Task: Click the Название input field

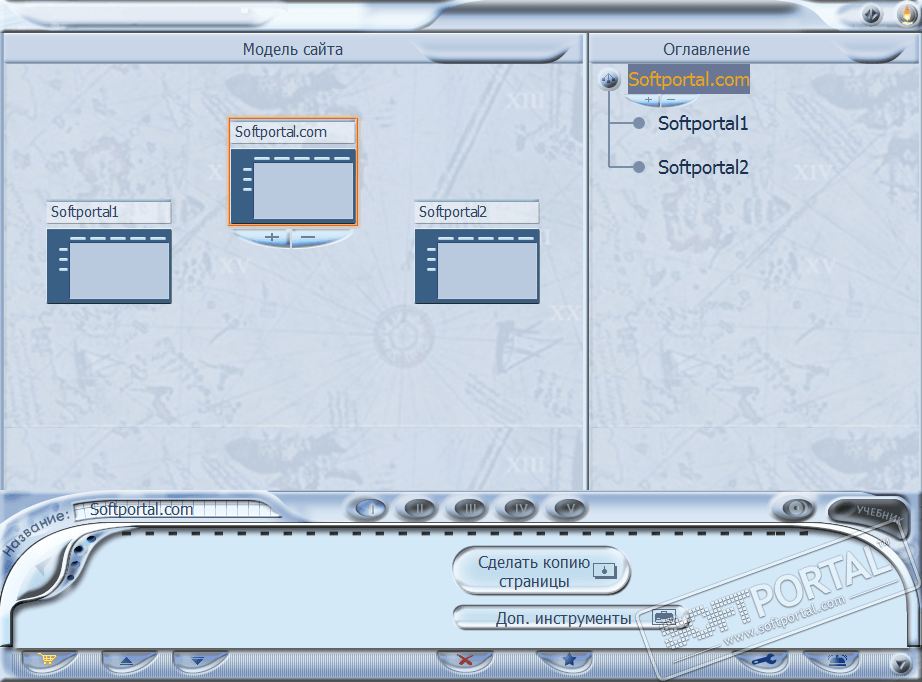Action: [x=176, y=509]
